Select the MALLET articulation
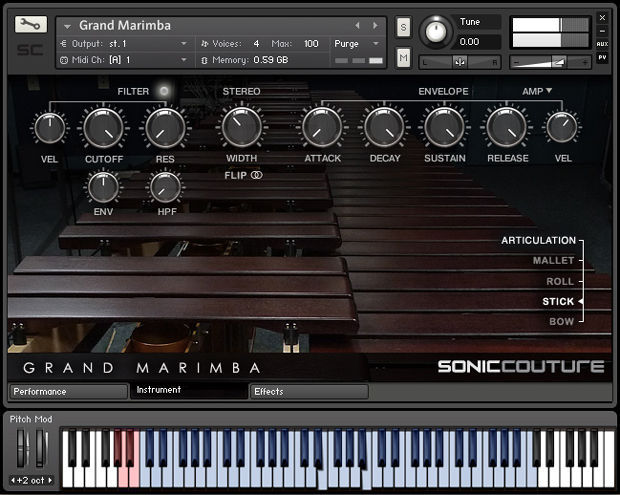This screenshot has width=620, height=495. [x=553, y=261]
